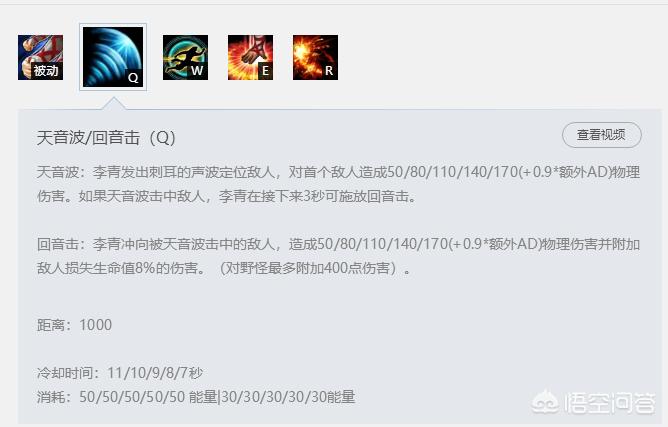This screenshot has height=427, width=668.
Task: Click the 回音击 description paragraph
Action: 338,256
